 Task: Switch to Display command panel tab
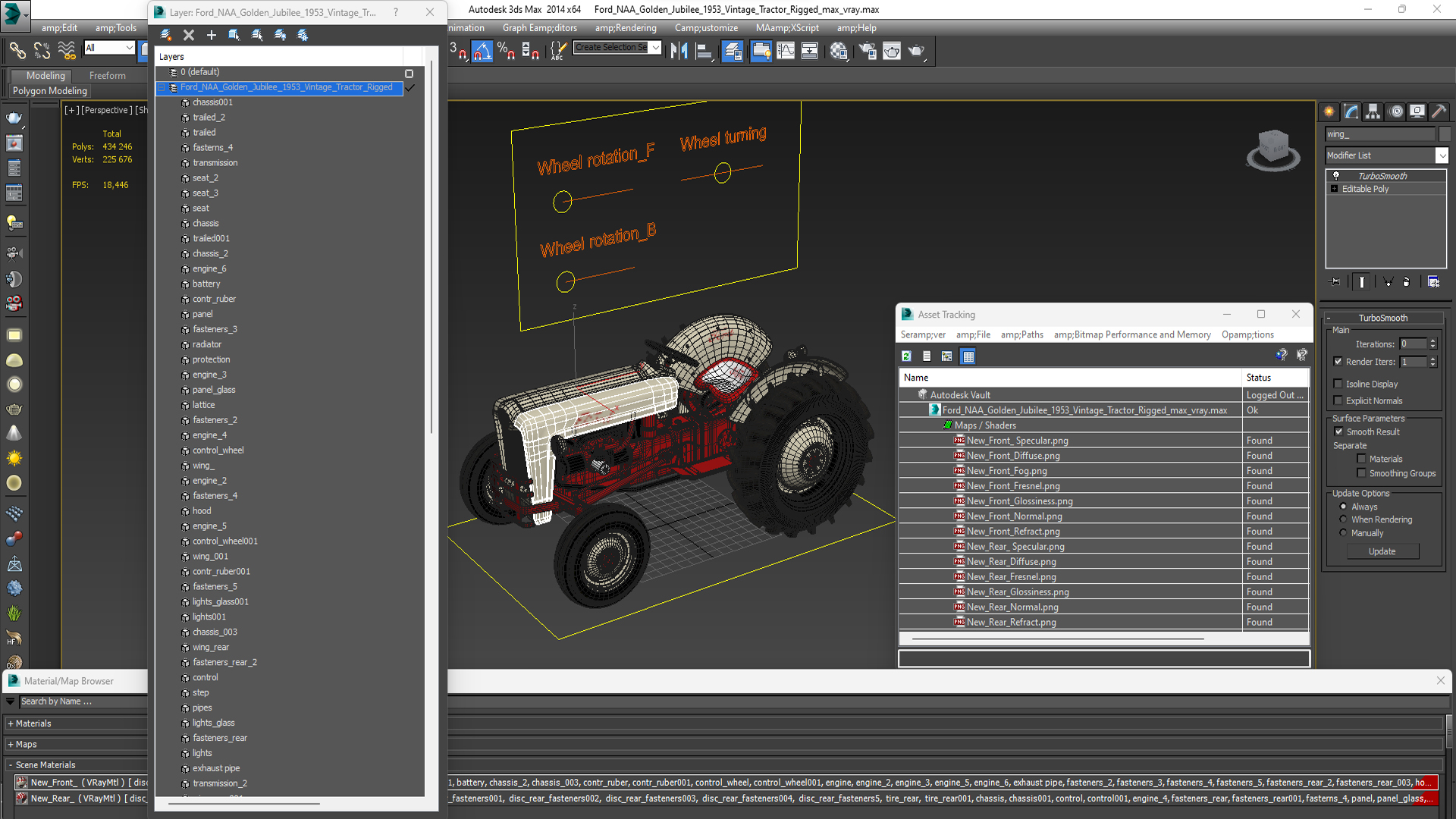pos(1417,111)
